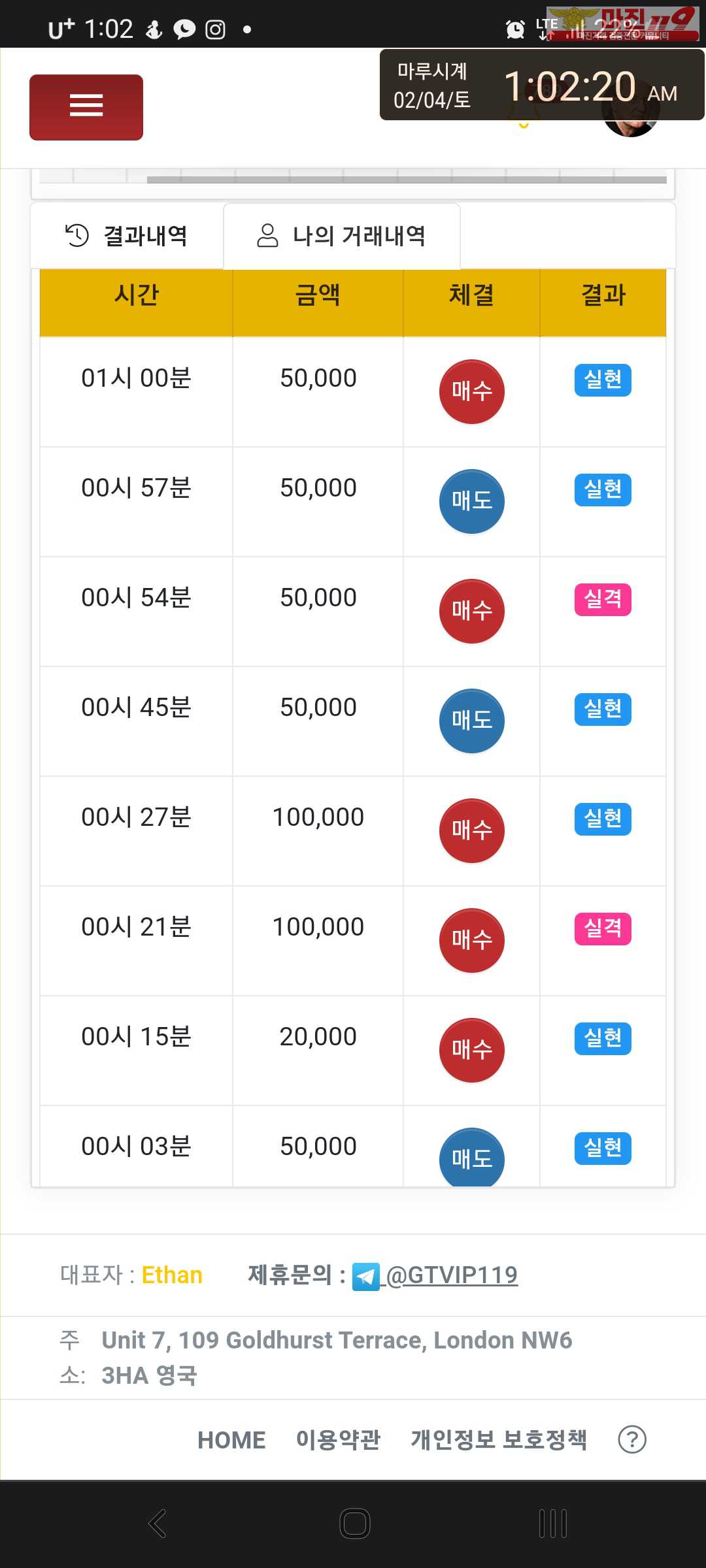Tap the help question mark icon

(x=631, y=1439)
